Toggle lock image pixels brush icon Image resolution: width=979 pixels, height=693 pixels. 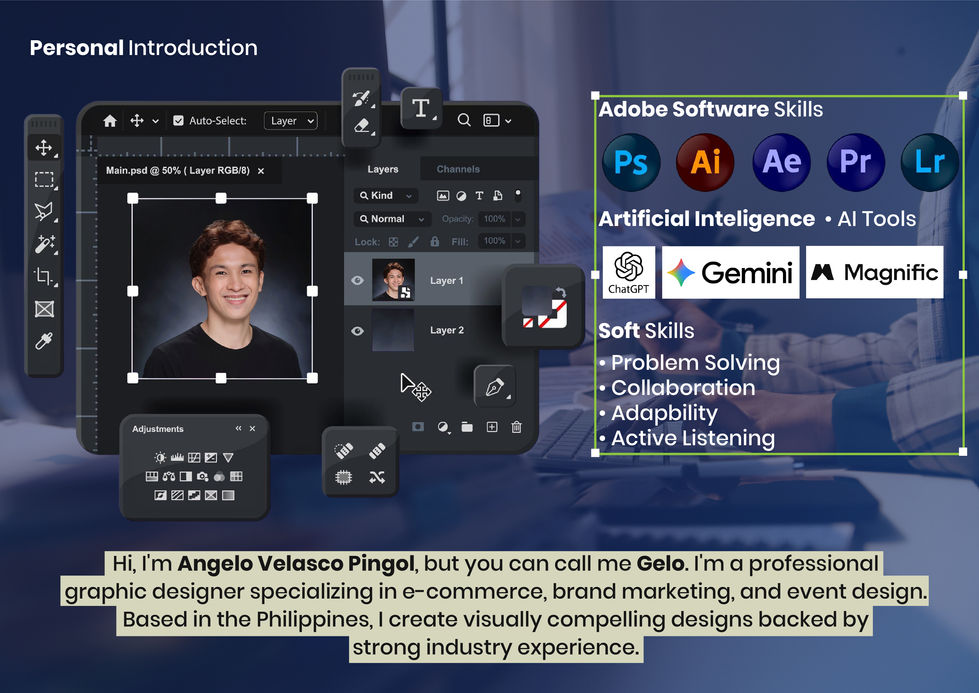(413, 242)
